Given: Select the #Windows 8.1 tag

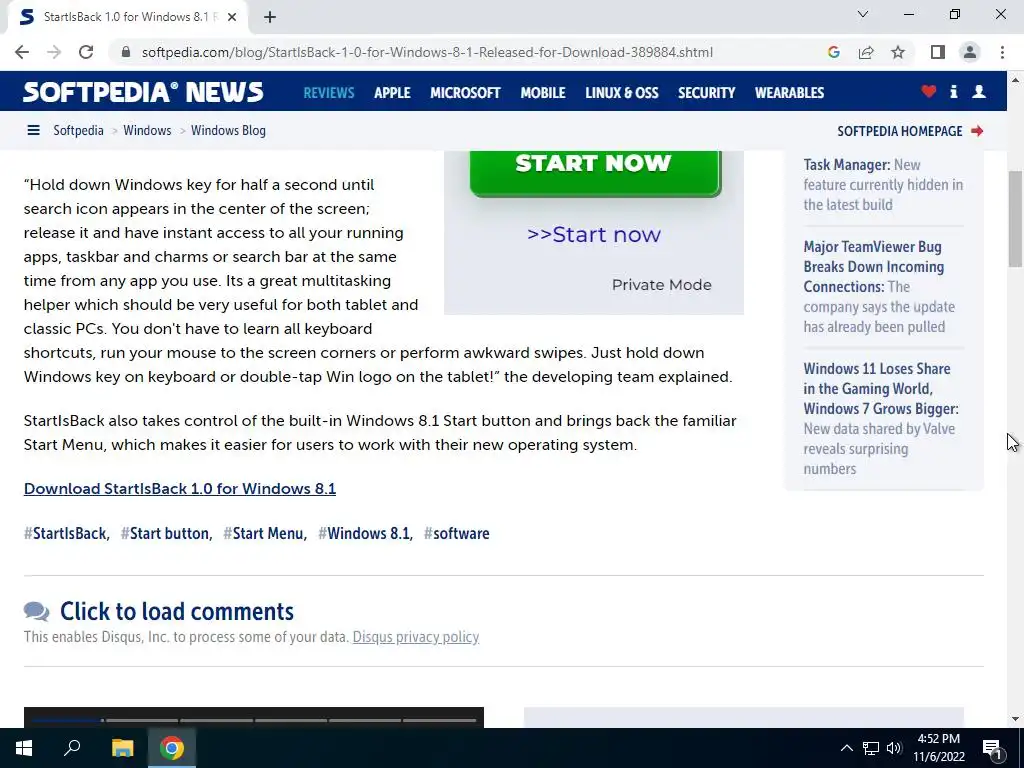Looking at the screenshot, I should [x=366, y=534].
